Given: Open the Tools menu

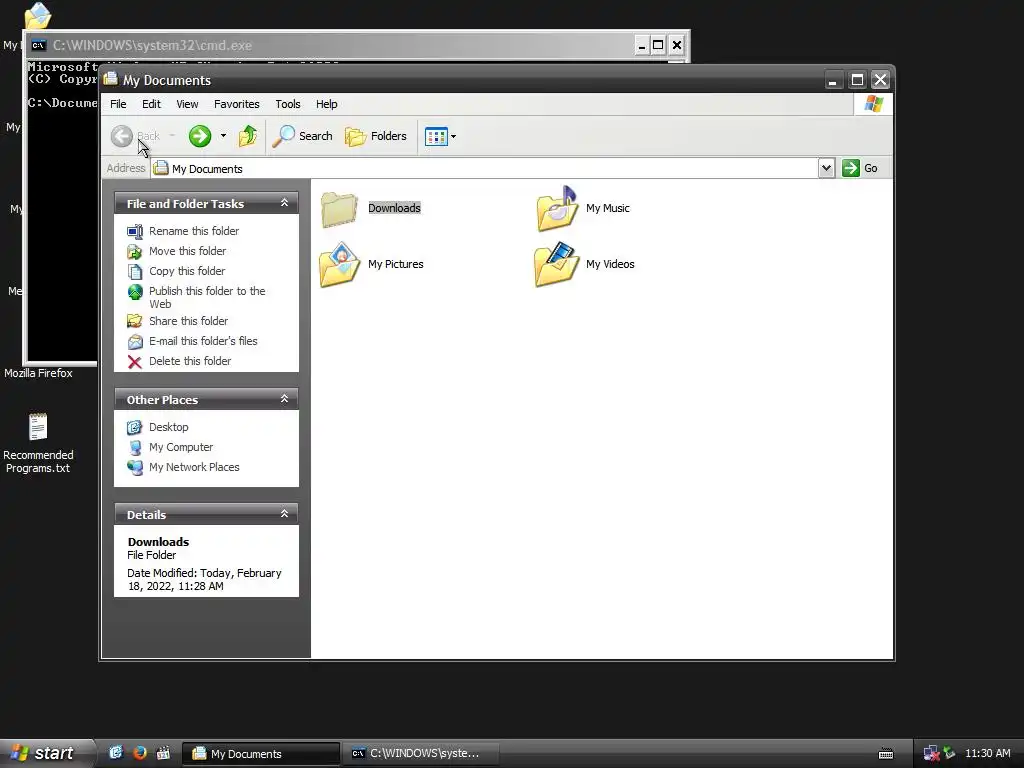Looking at the screenshot, I should coord(287,104).
